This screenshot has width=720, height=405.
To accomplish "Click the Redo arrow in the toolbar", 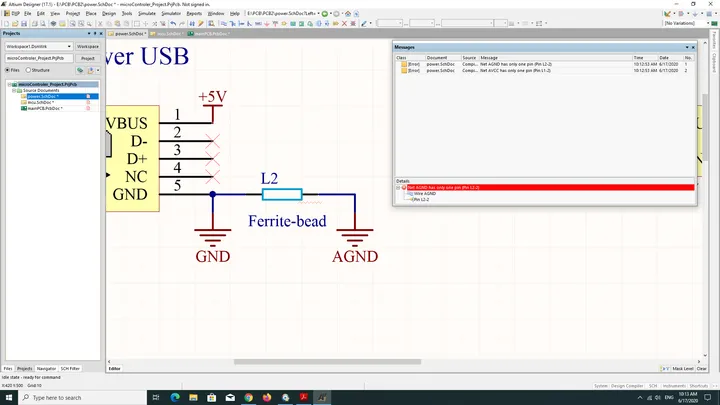I will [x=182, y=23].
